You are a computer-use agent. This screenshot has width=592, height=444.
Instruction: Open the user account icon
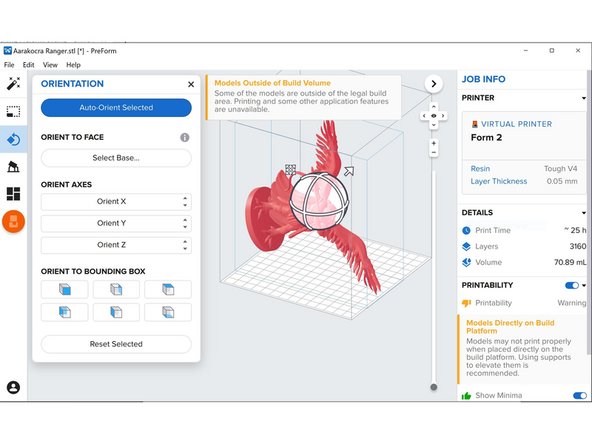(x=14, y=387)
